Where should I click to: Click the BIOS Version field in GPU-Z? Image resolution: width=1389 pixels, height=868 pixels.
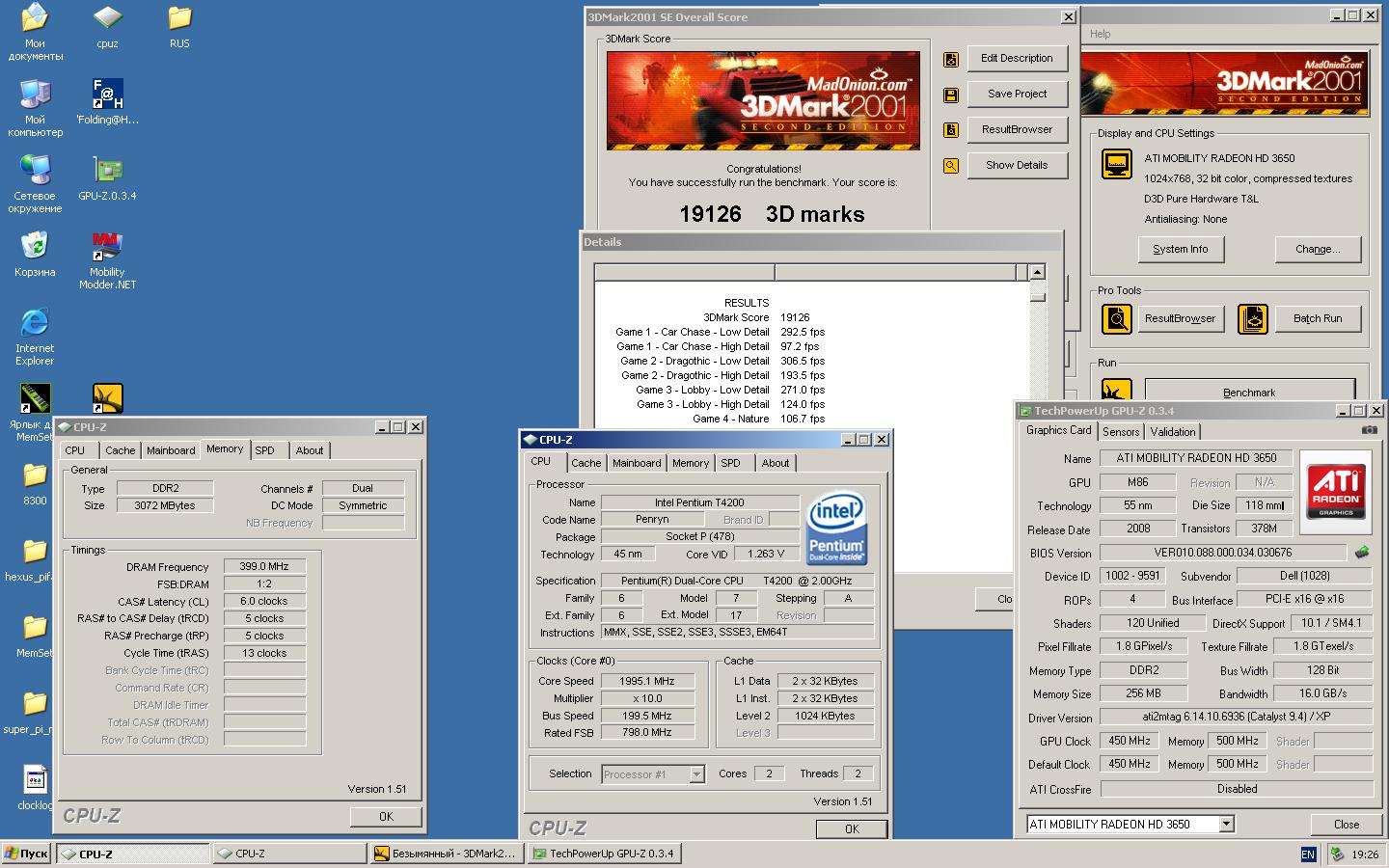(x=1222, y=553)
